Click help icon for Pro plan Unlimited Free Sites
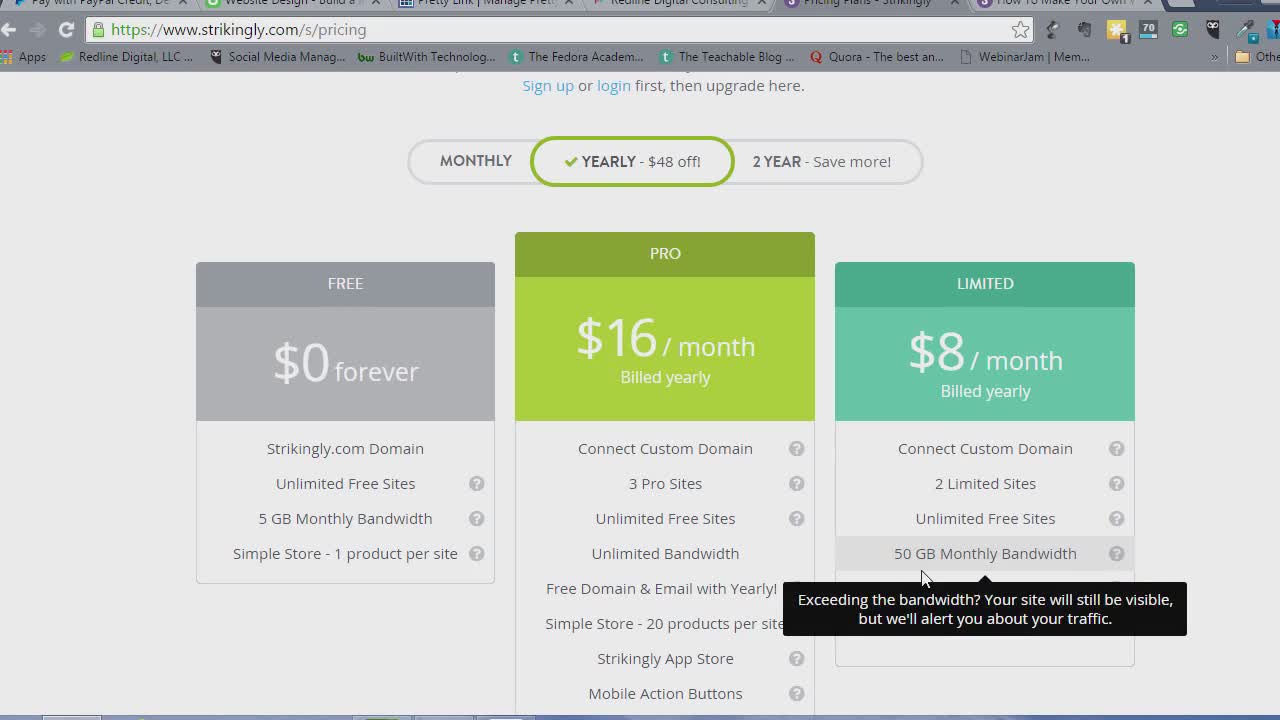 click(x=797, y=518)
